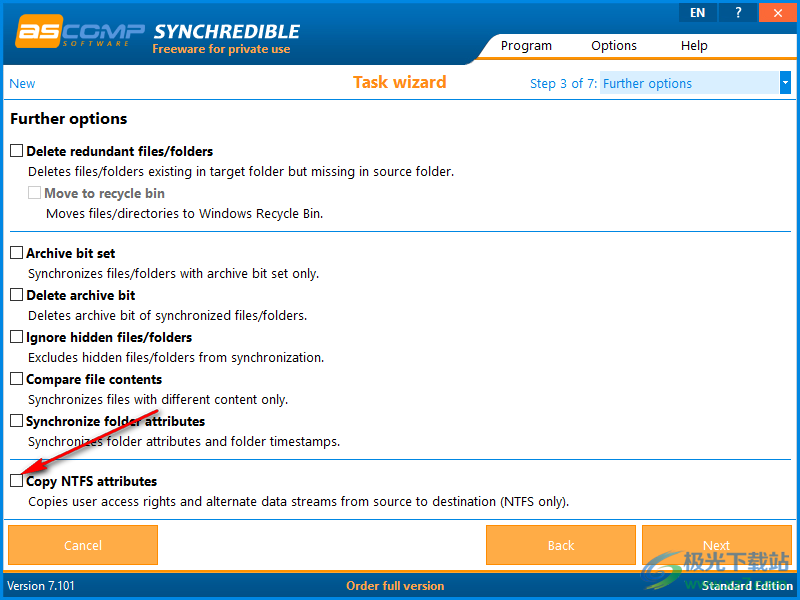Switch to the Program tab
800x600 pixels.
point(526,45)
